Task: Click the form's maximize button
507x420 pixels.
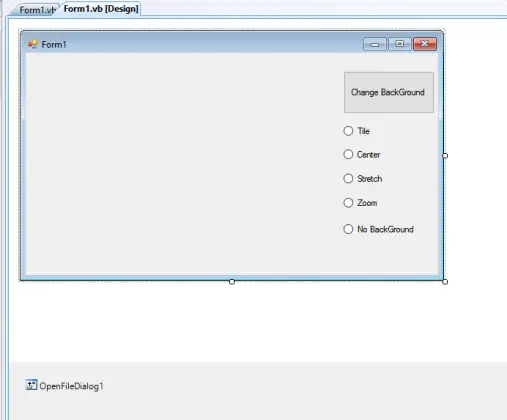Action: click(x=399, y=44)
